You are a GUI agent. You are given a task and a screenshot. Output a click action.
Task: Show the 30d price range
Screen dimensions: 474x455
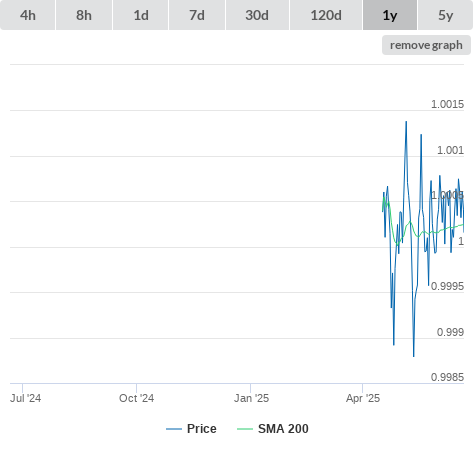(257, 15)
